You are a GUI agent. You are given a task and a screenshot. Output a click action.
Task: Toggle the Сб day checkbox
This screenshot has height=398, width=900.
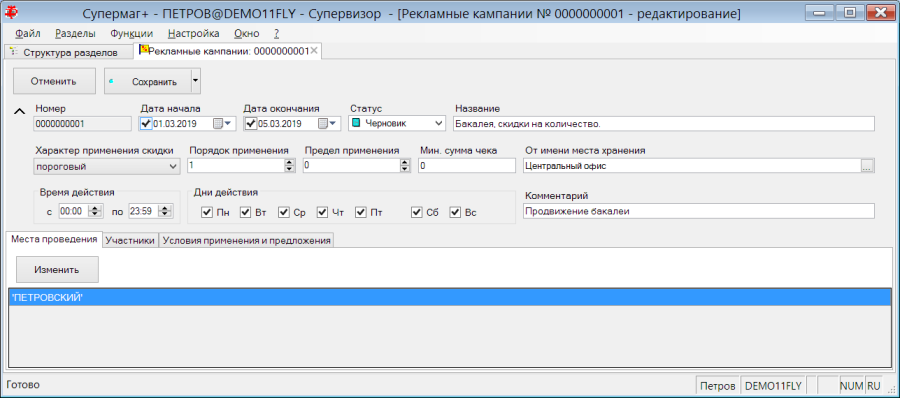(x=417, y=212)
